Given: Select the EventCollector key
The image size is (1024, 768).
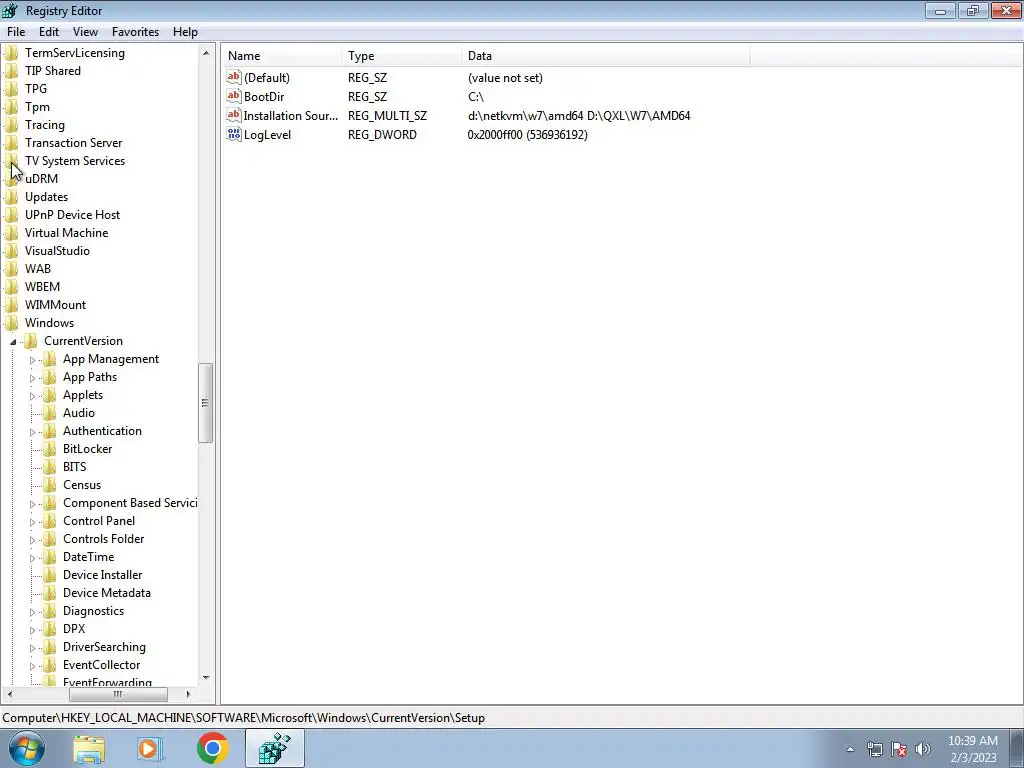Looking at the screenshot, I should (x=101, y=665).
